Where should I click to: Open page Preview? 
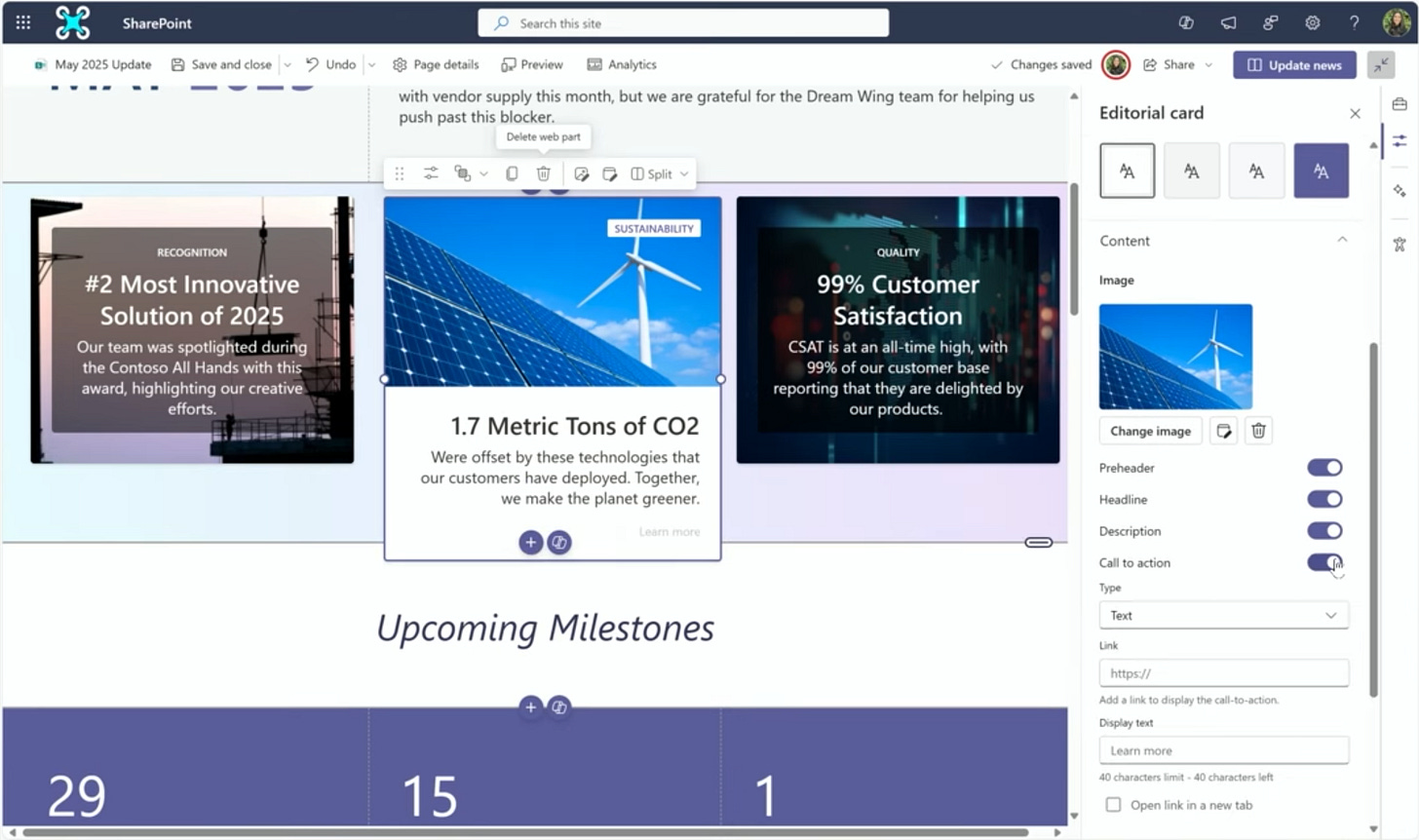pos(532,64)
